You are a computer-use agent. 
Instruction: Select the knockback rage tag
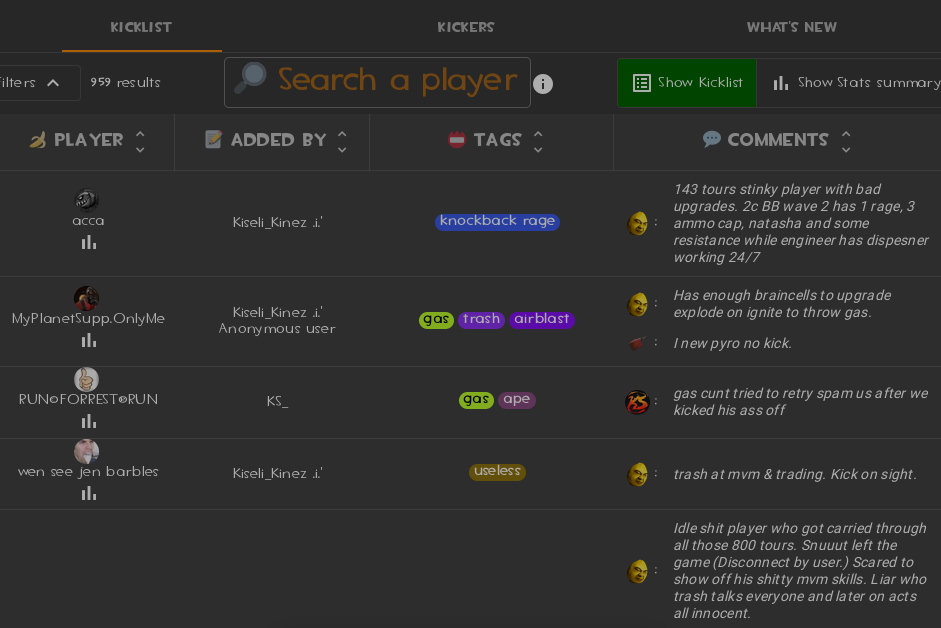pyautogui.click(x=498, y=222)
